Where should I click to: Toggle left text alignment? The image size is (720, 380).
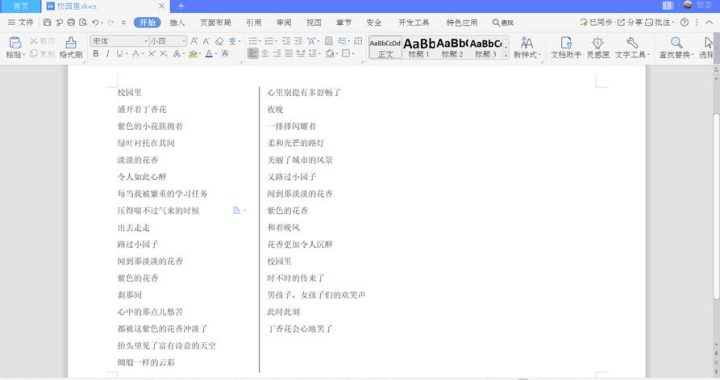point(253,54)
